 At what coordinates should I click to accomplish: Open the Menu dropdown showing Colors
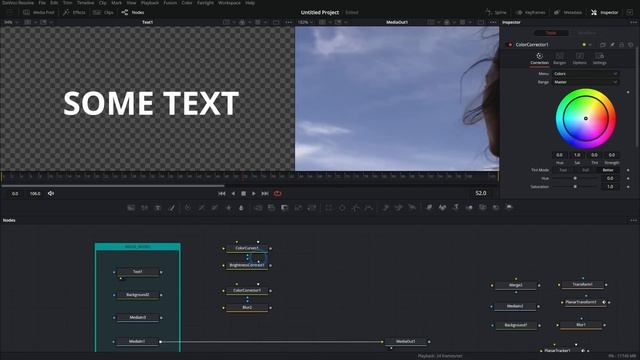586,74
